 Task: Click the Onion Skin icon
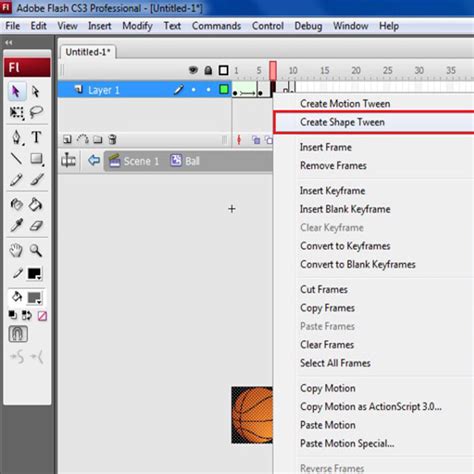tap(256, 140)
